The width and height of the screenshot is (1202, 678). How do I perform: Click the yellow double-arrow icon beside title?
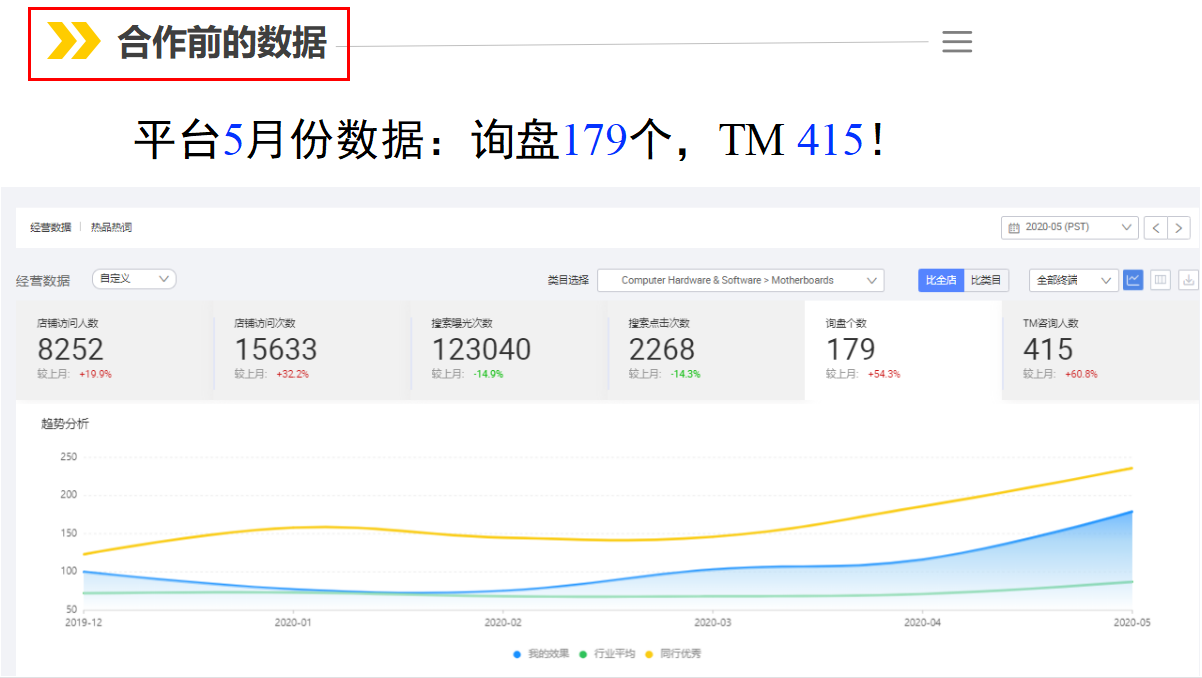pos(74,42)
